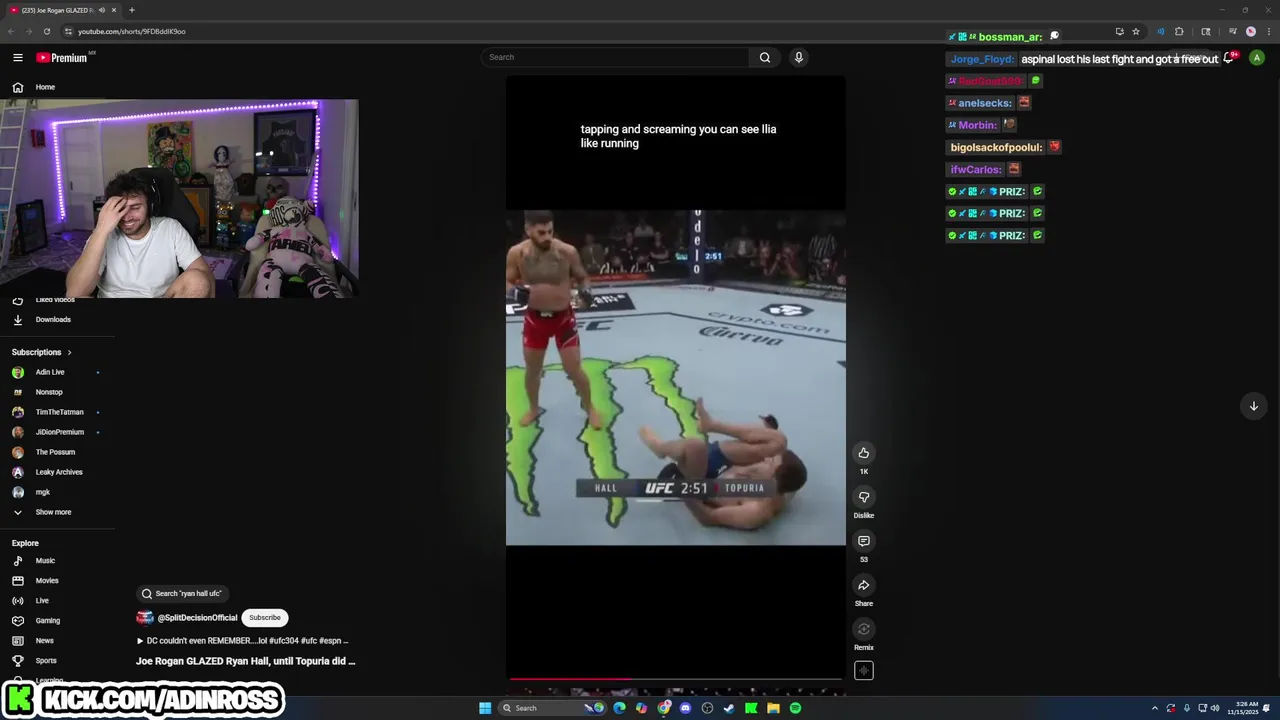Open the Windows Start menu
Image resolution: width=1280 pixels, height=720 pixels.
(485, 708)
